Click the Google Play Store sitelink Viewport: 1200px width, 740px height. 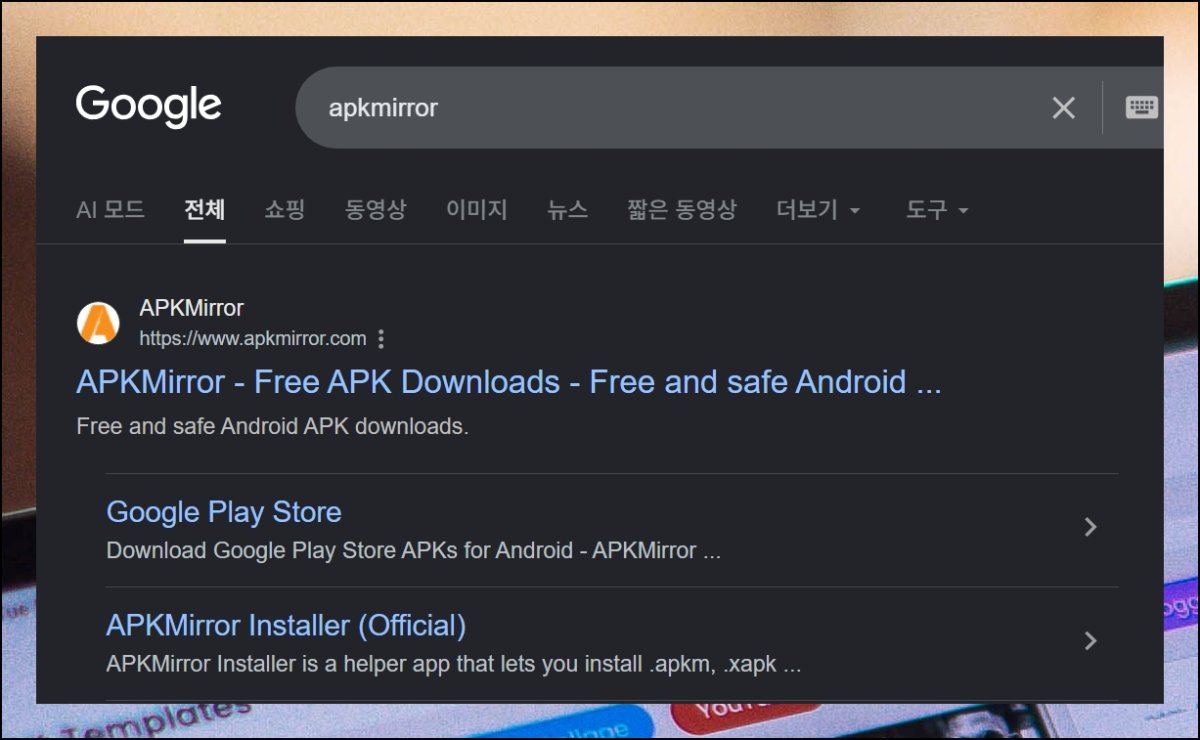(224, 512)
